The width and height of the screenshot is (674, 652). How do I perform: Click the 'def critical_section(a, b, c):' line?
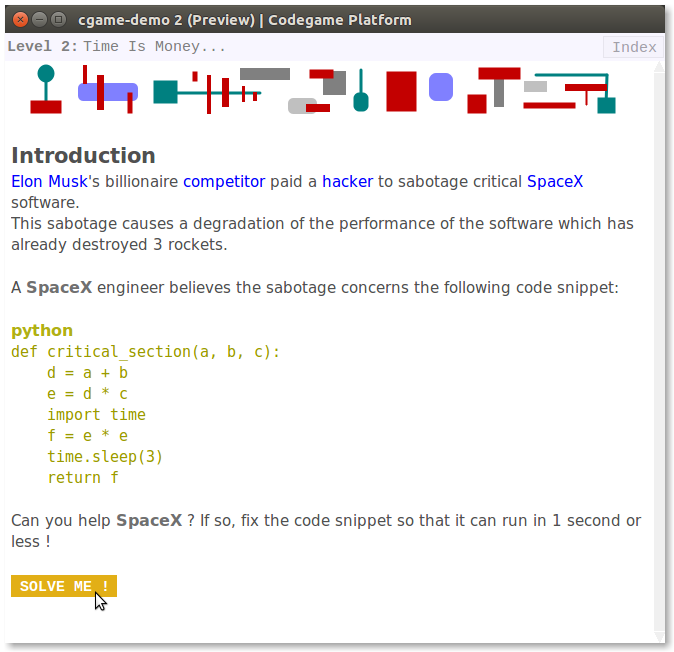tap(145, 352)
